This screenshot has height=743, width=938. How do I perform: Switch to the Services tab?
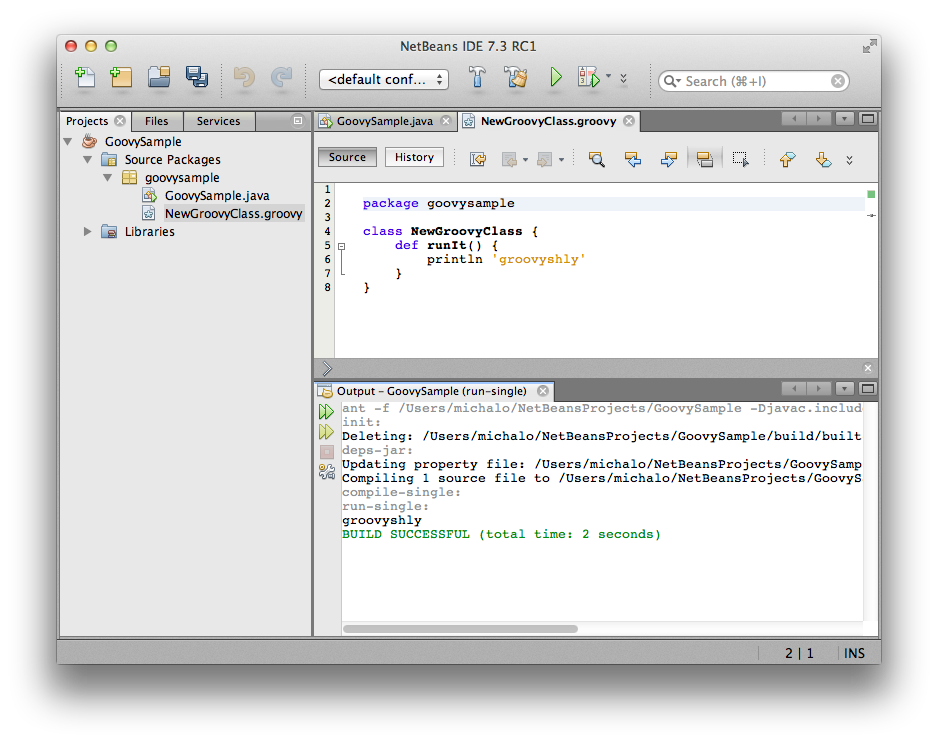click(218, 121)
